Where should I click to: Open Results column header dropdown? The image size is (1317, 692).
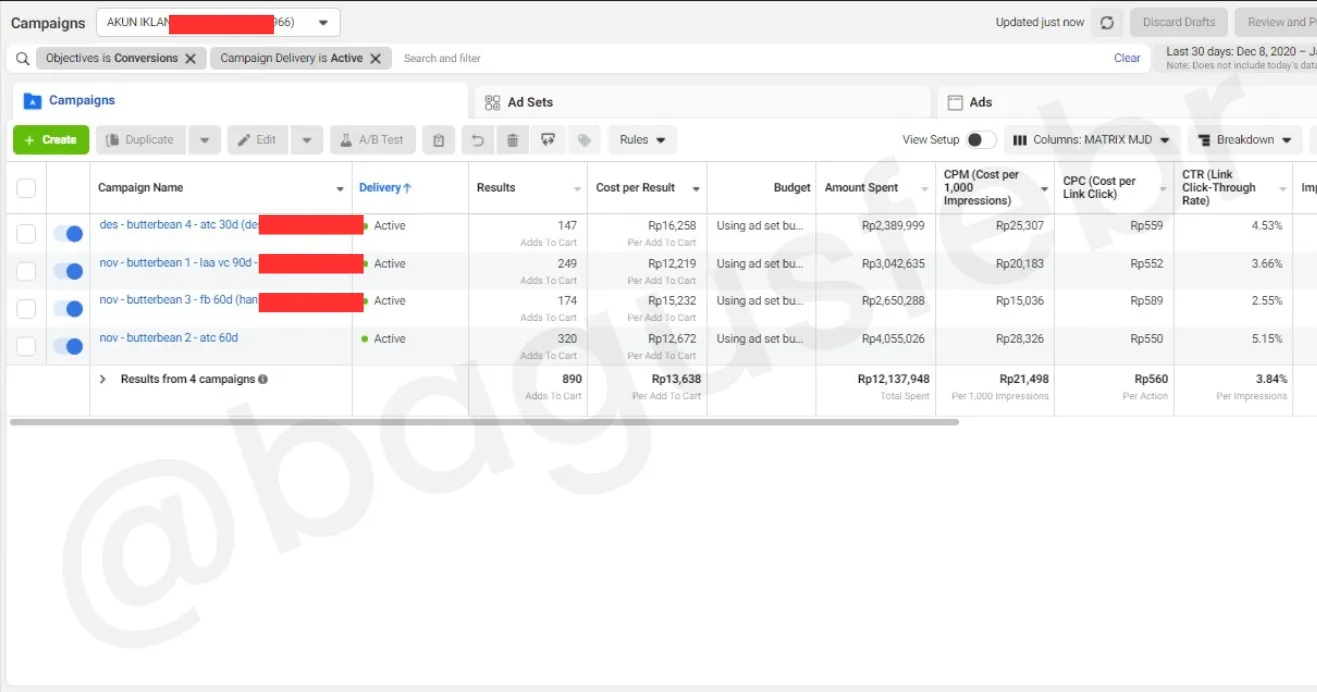[x=577, y=189]
